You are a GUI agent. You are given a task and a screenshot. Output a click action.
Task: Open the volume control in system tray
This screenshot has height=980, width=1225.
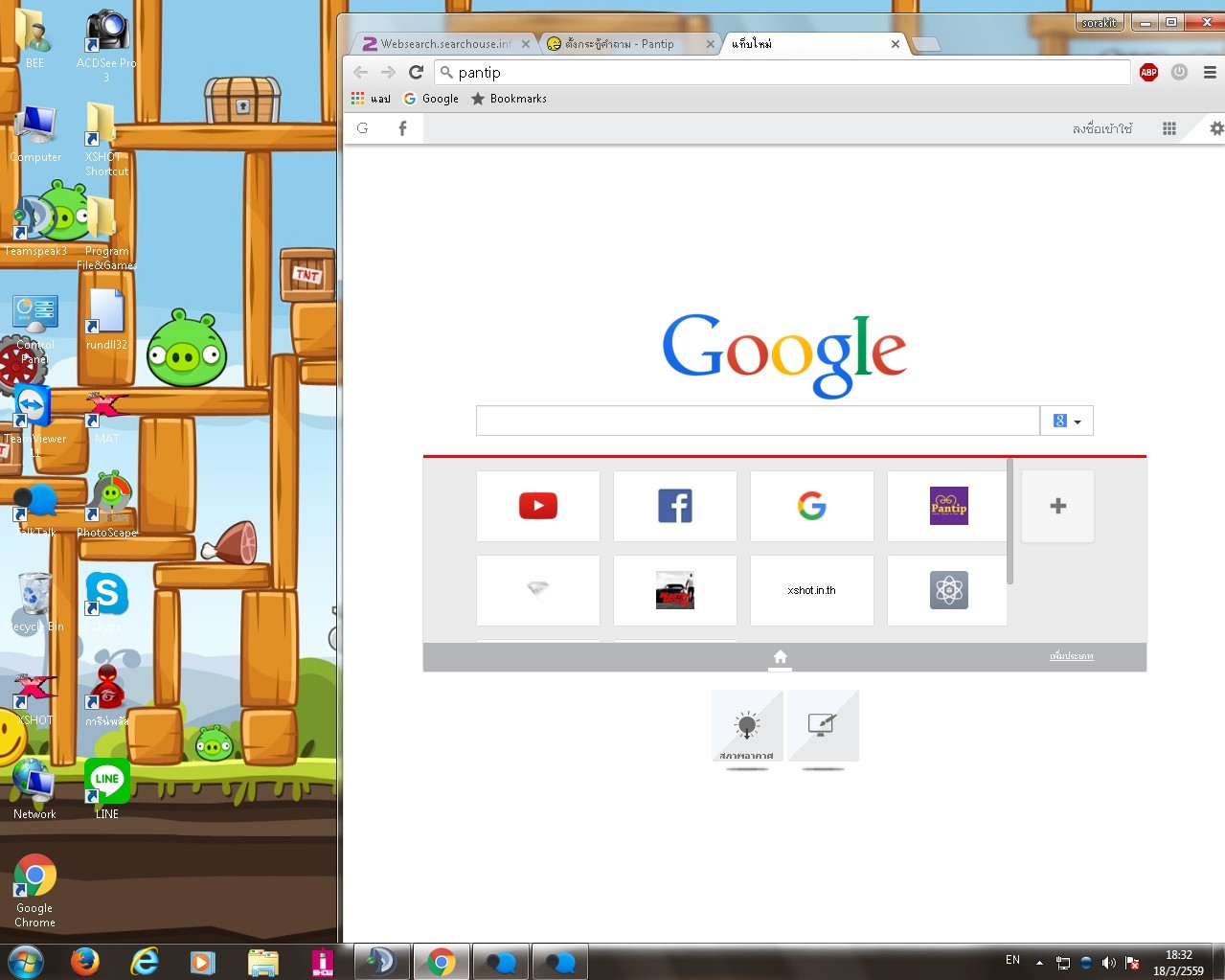coord(1109,963)
